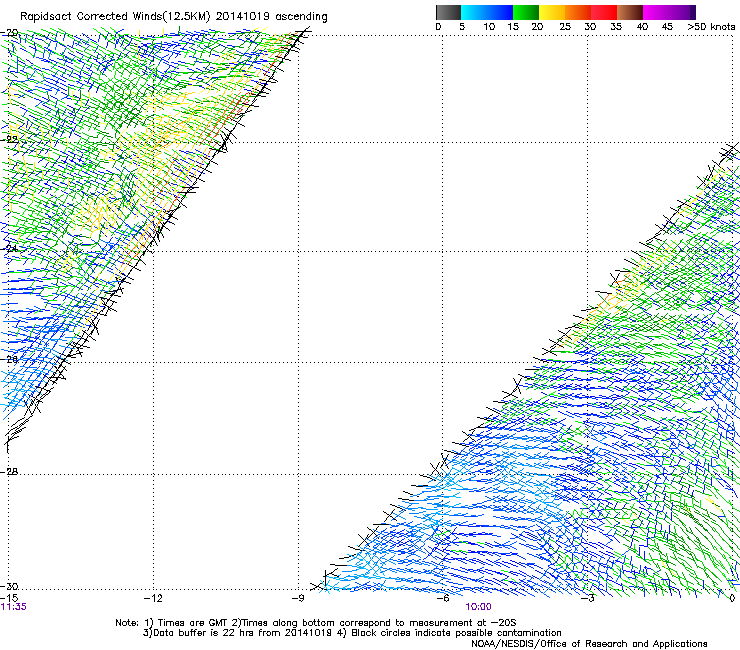Screen dimensions: 740x650
Task: Click the 'Rapidscat Corrected Winds(12.5KM)' title text
Action: [115, 17]
